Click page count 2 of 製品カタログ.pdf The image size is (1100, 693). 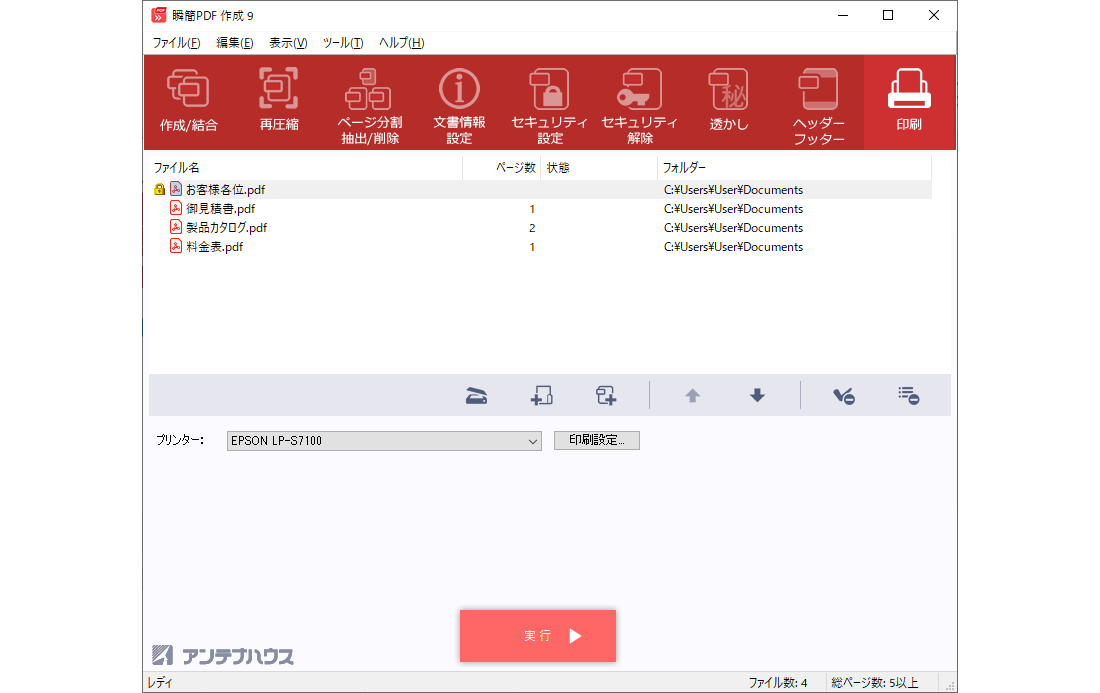point(532,228)
